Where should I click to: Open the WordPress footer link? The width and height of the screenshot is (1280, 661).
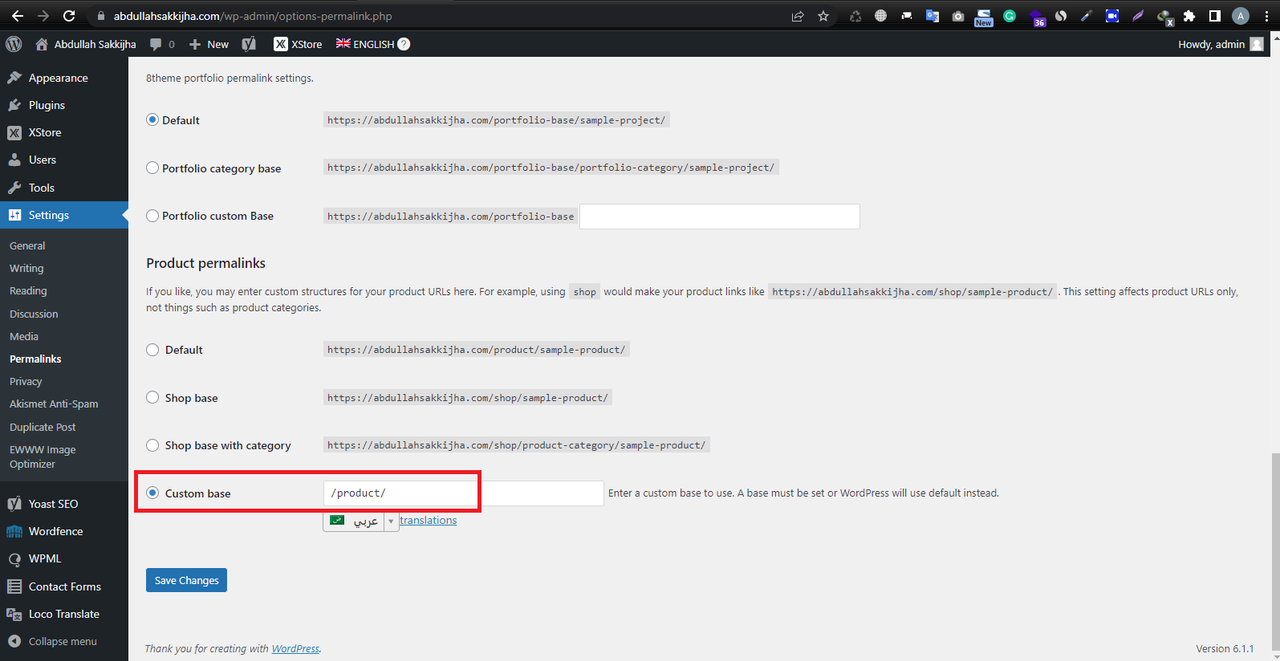coord(296,649)
